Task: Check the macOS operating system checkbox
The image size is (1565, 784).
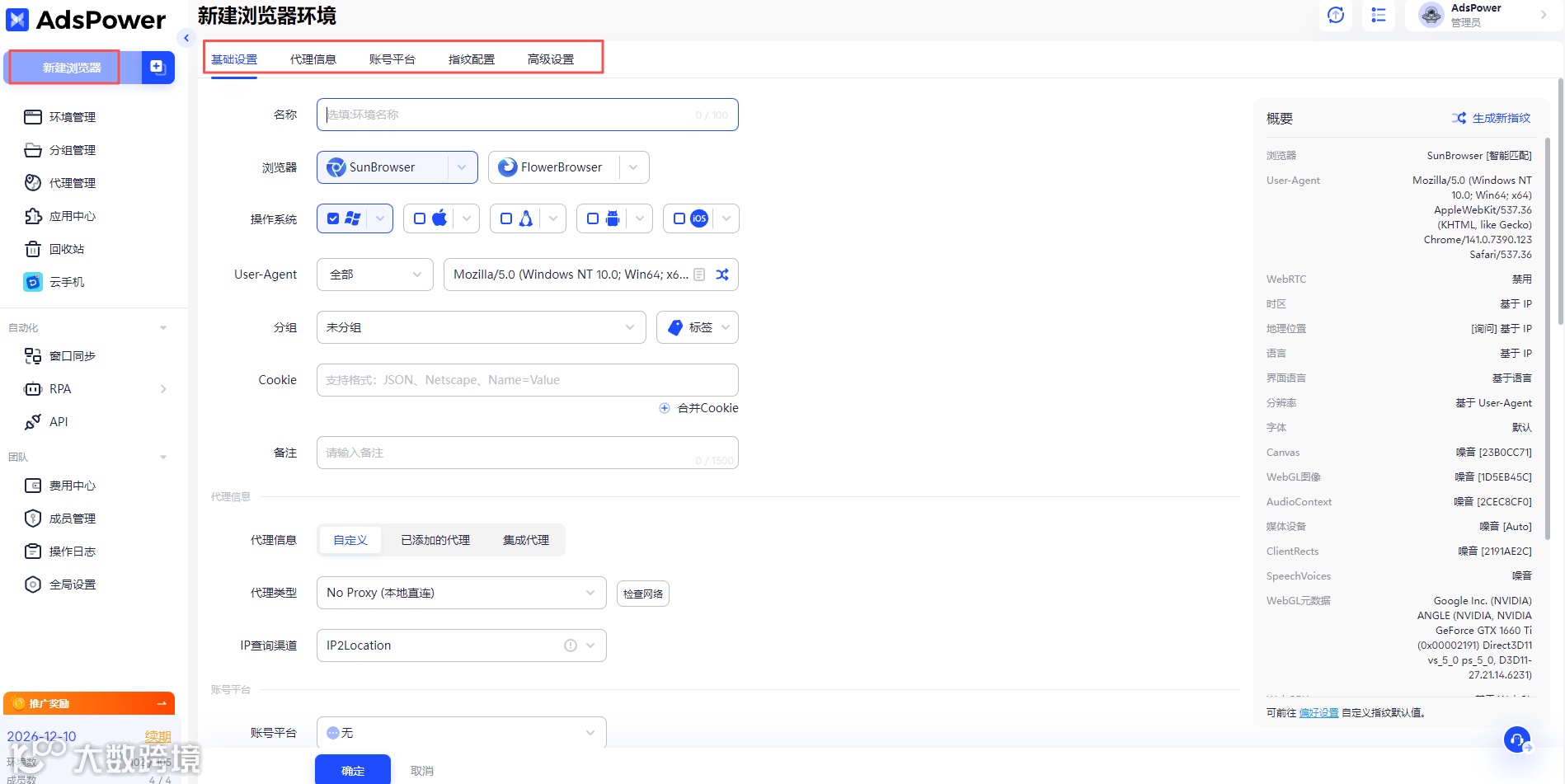Action: coord(420,218)
